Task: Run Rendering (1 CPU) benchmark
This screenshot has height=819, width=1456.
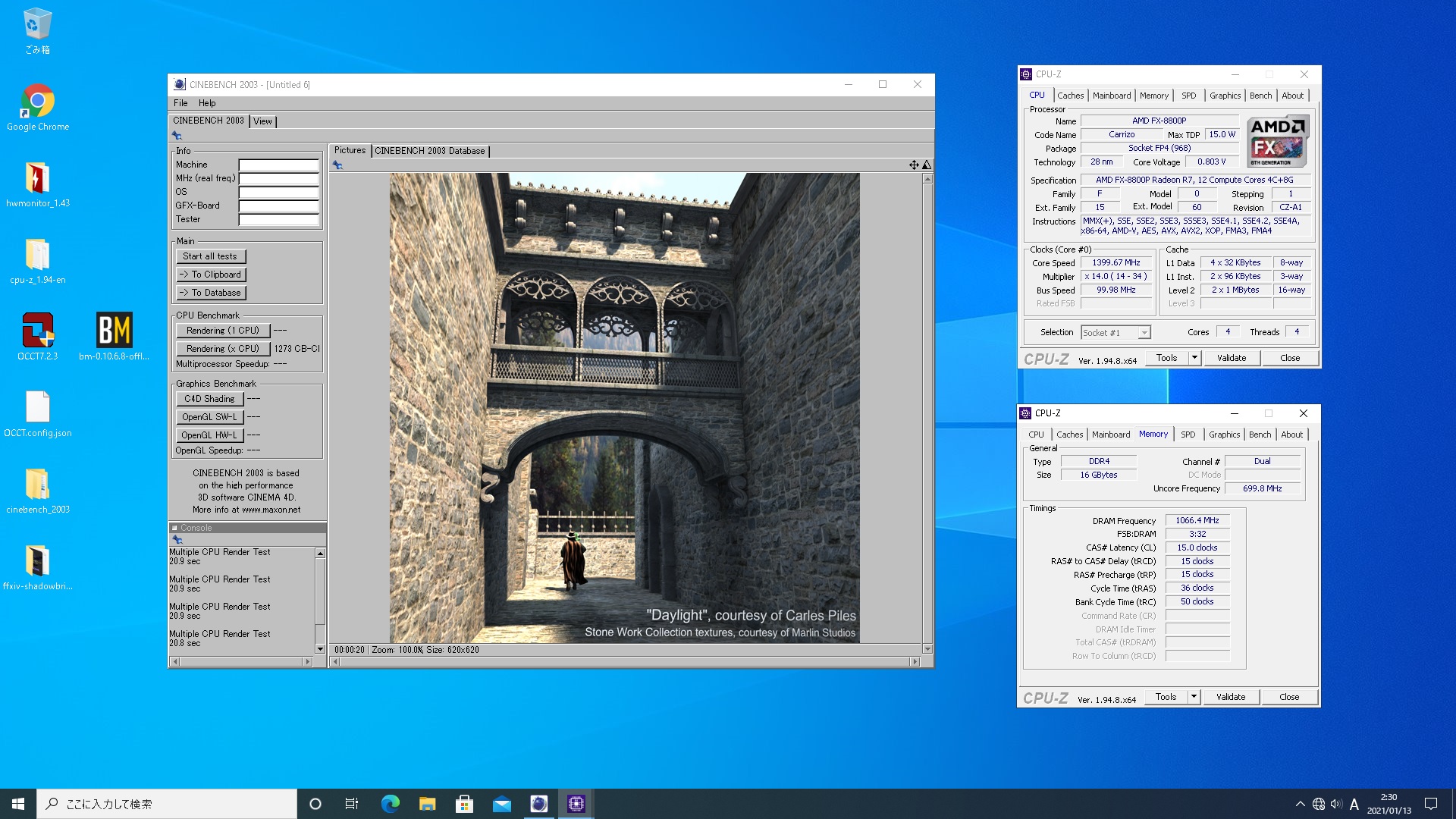Action: point(222,331)
